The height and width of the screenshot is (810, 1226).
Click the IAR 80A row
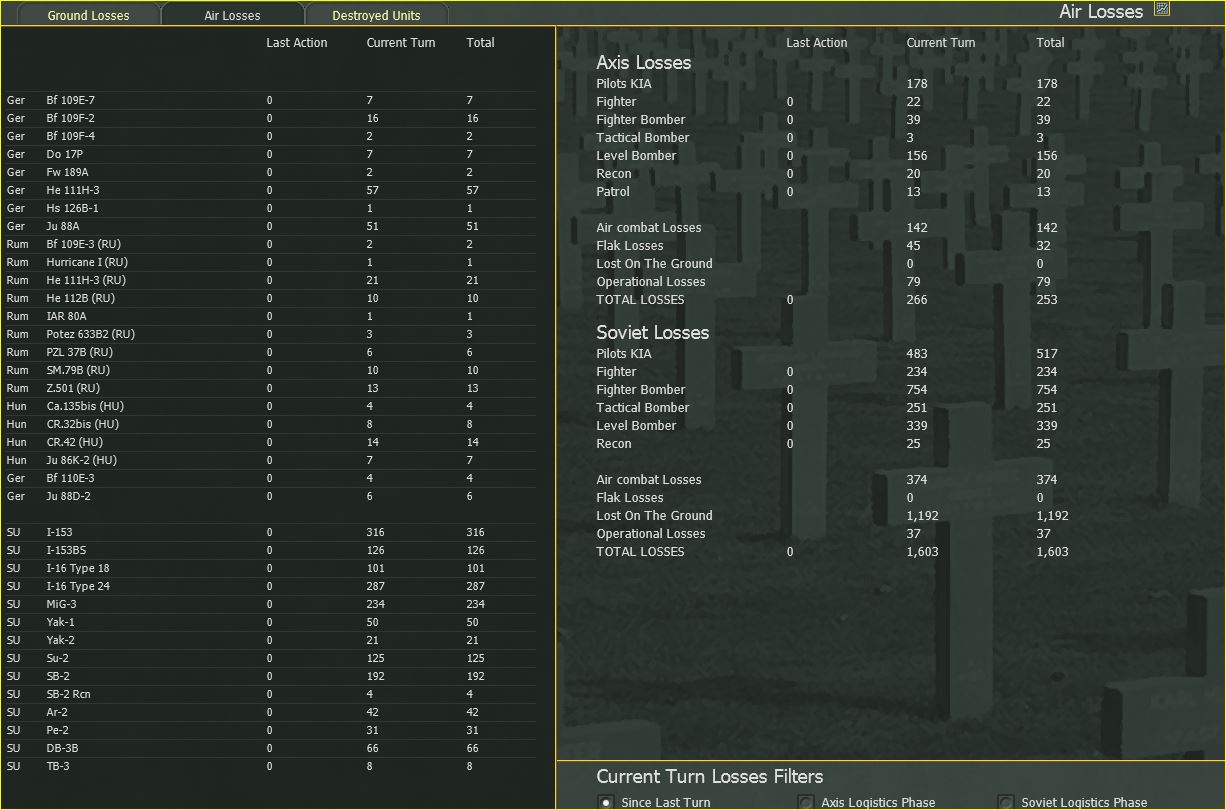pyautogui.click(x=270, y=316)
